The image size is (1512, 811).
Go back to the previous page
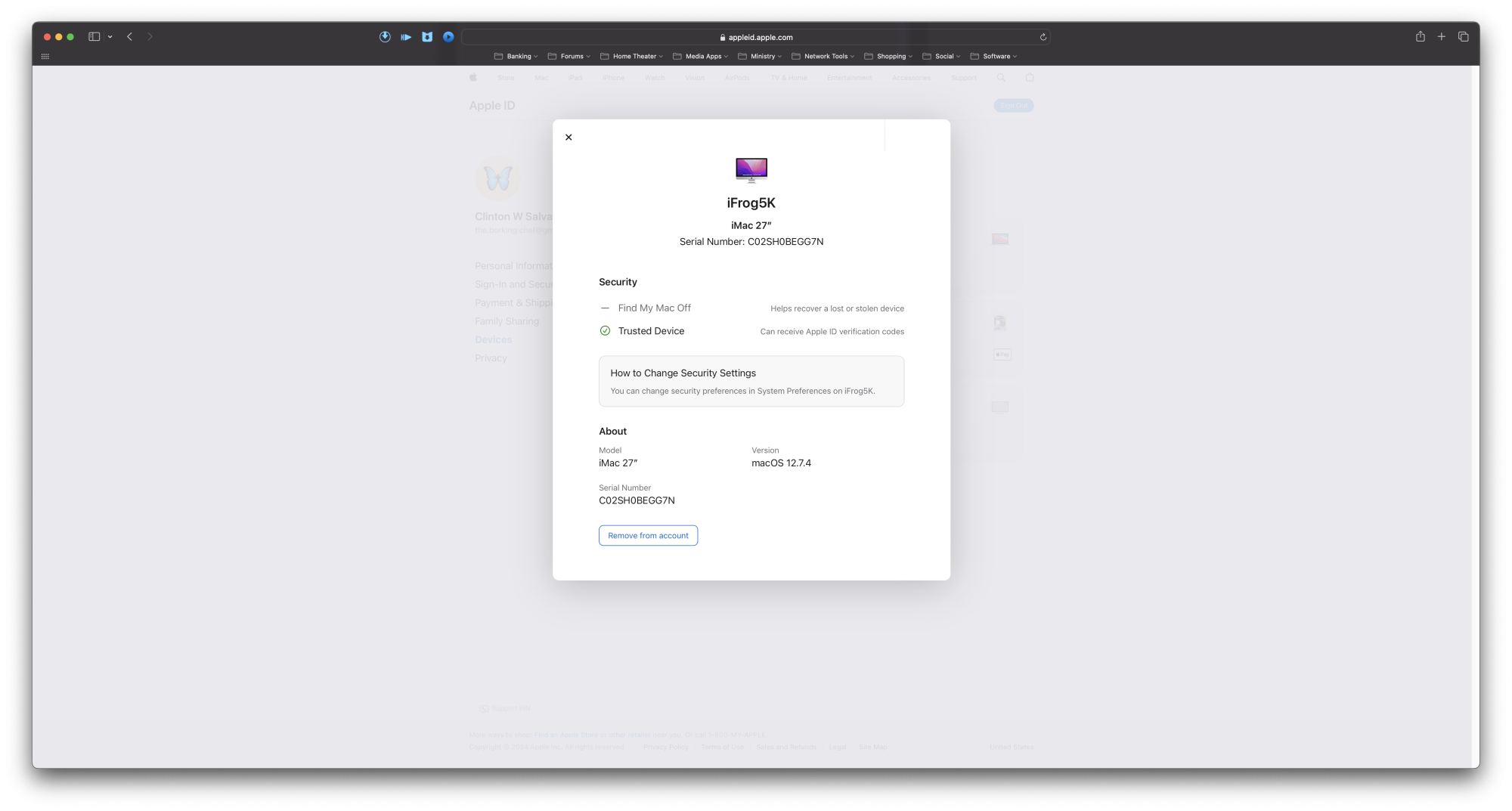tap(130, 36)
